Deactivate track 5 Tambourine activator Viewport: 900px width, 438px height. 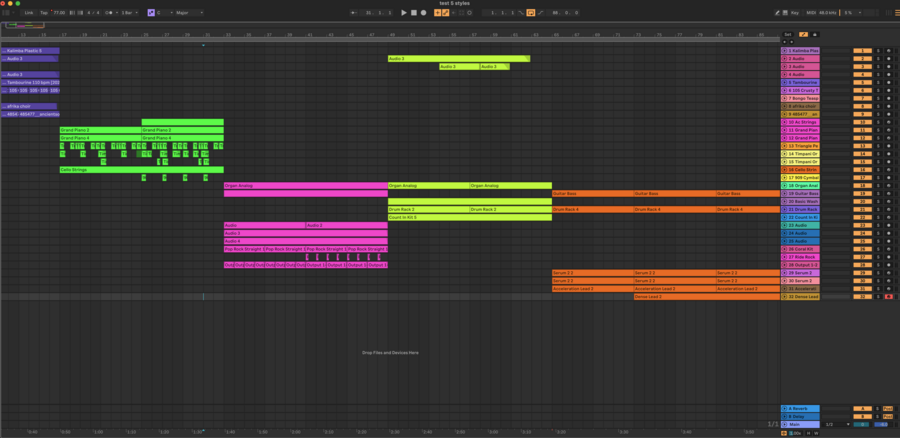(x=861, y=82)
